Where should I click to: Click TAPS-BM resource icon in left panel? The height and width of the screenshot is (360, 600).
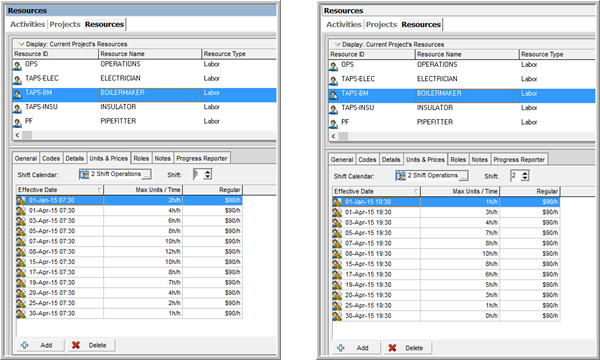coord(17,94)
